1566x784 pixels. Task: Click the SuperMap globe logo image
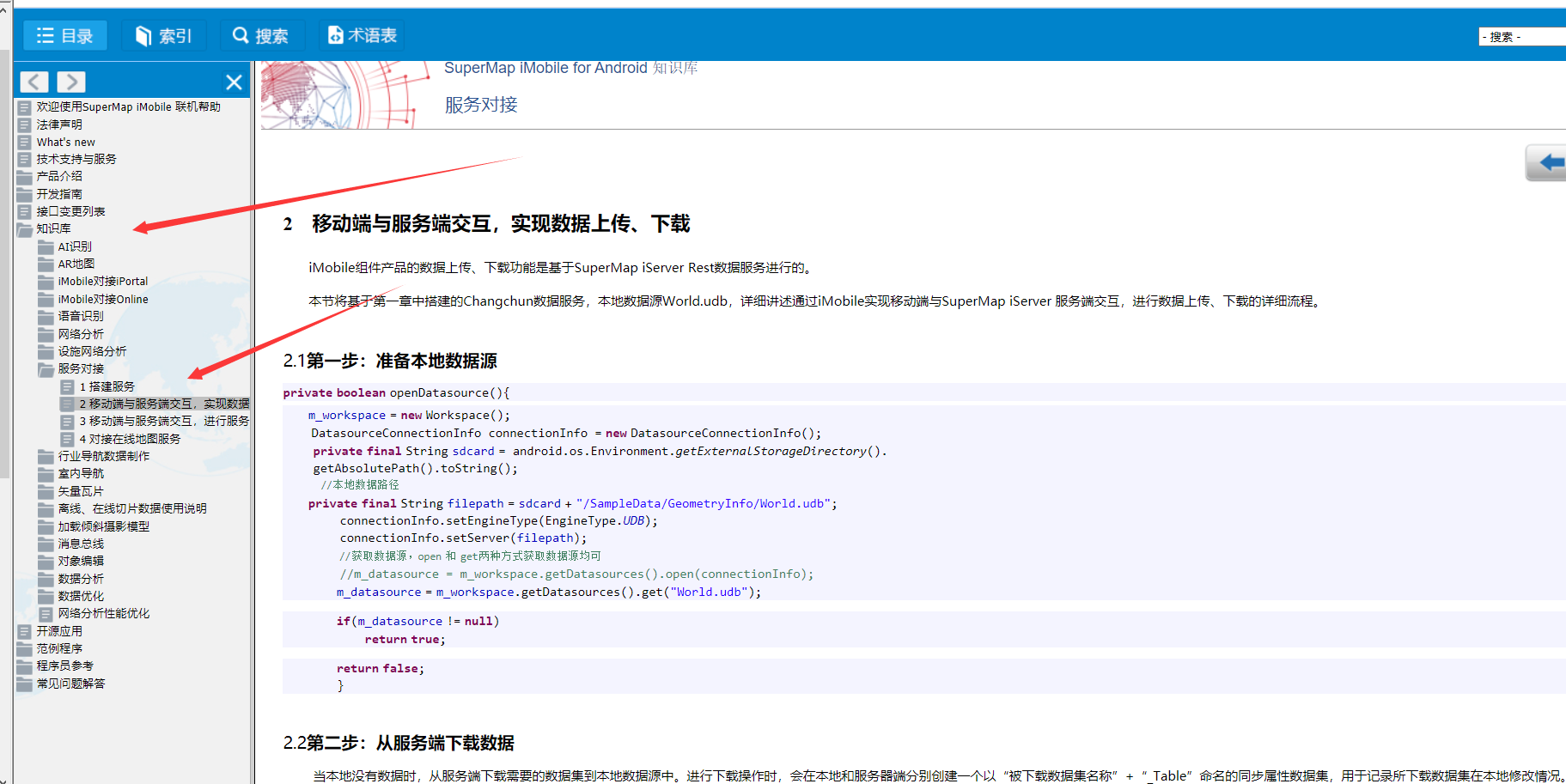[x=345, y=94]
